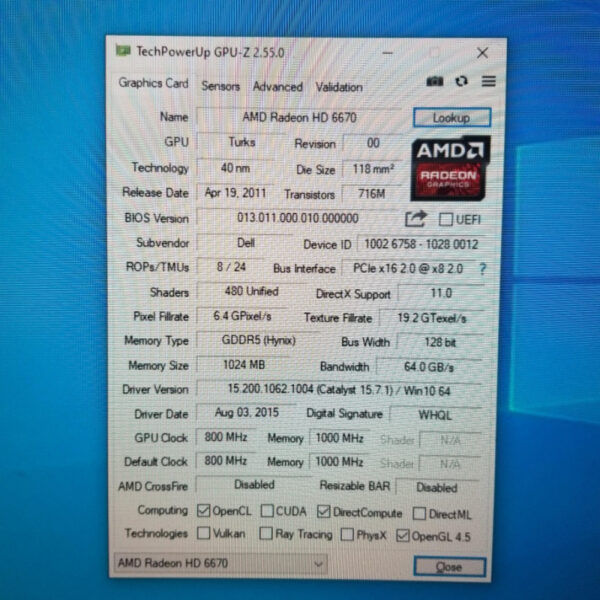Toggle the CUDA checkbox
Image resolution: width=600 pixels, height=600 pixels.
[267, 511]
